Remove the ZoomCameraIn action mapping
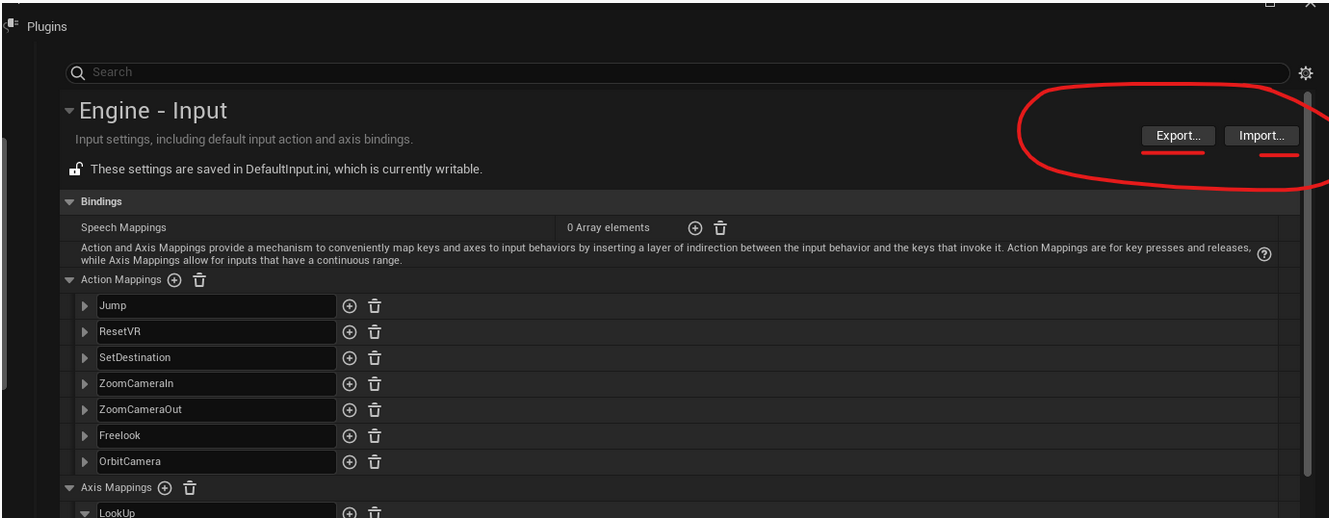Screen dimensions: 1329x518 click(x=374, y=384)
